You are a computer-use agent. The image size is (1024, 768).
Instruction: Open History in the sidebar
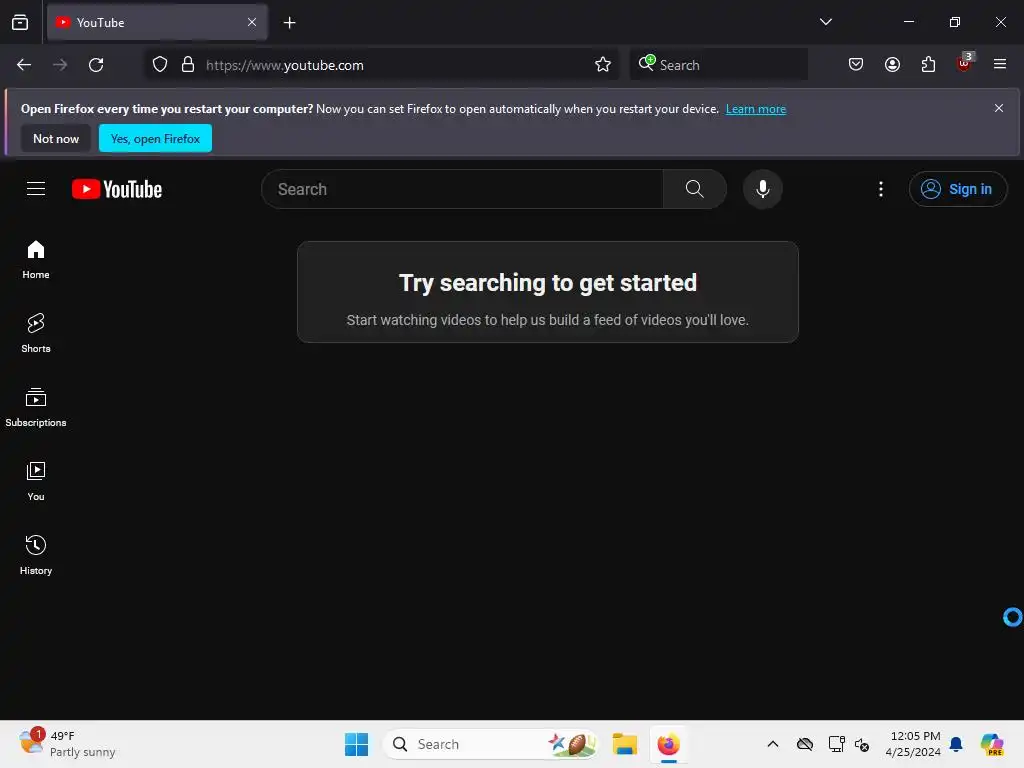[36, 555]
